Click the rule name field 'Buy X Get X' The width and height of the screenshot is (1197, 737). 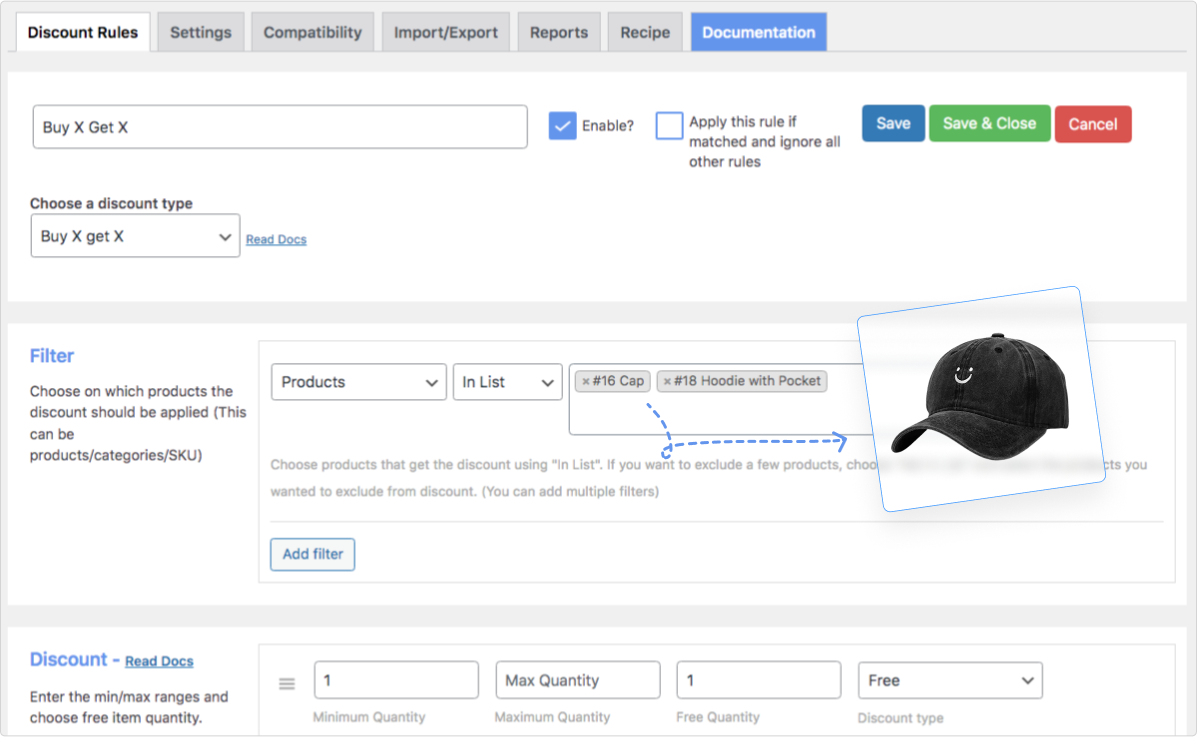(x=280, y=127)
